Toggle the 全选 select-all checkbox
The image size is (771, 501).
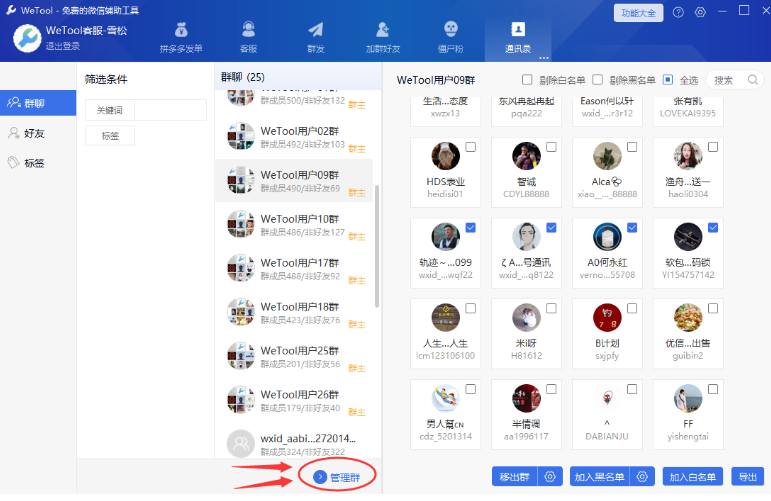click(668, 80)
